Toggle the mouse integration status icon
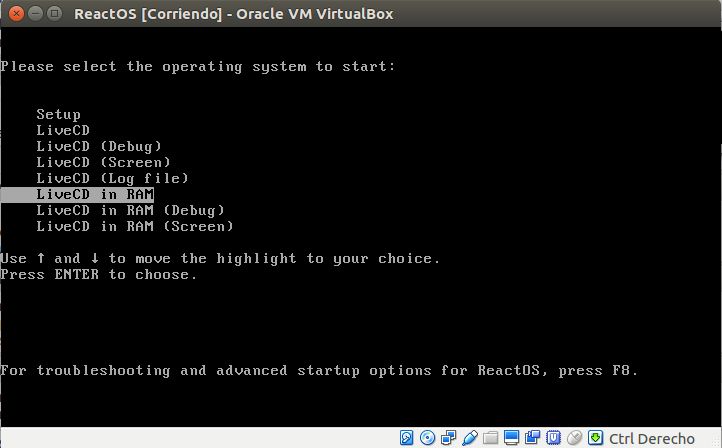The image size is (722, 448). tap(573, 438)
